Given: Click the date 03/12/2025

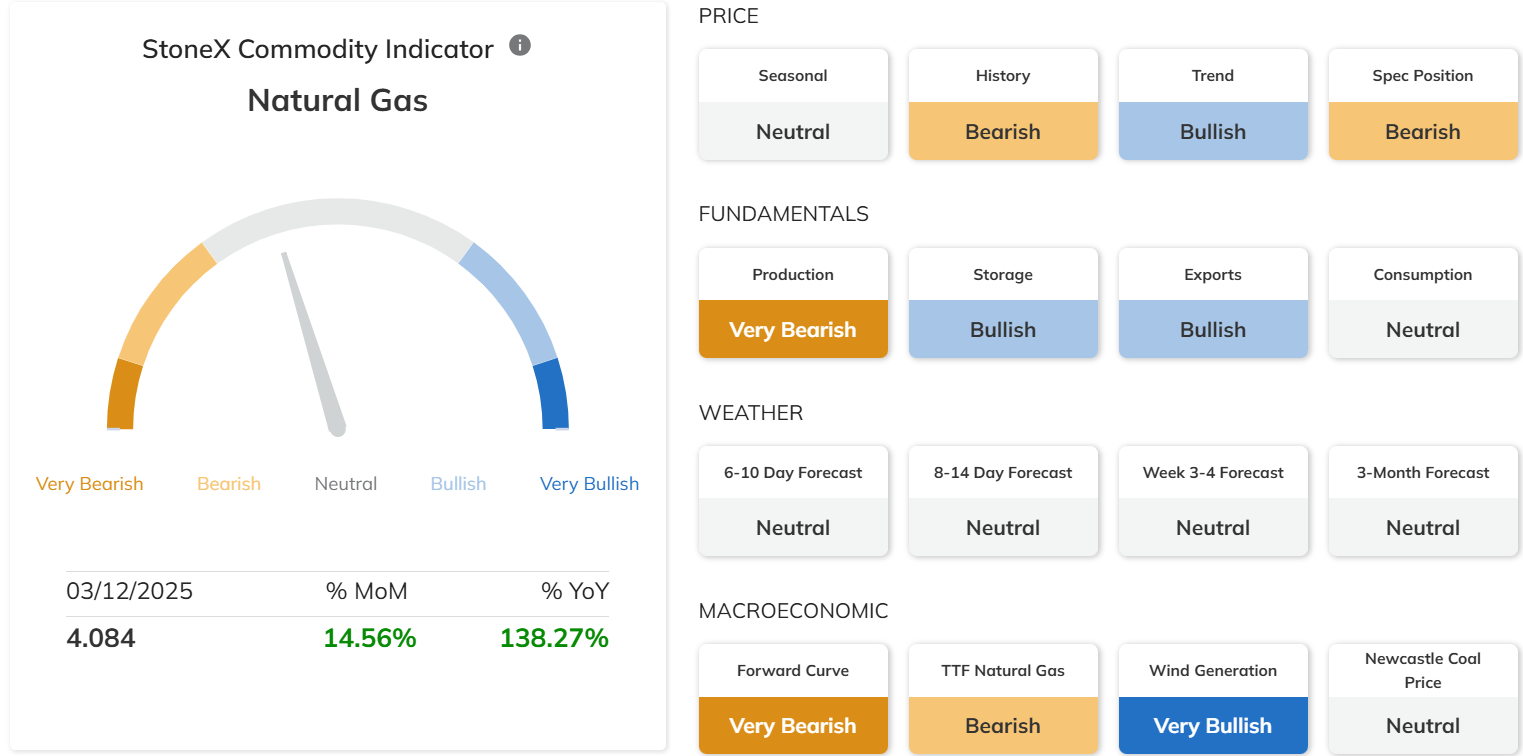Looking at the screenshot, I should tap(130, 591).
